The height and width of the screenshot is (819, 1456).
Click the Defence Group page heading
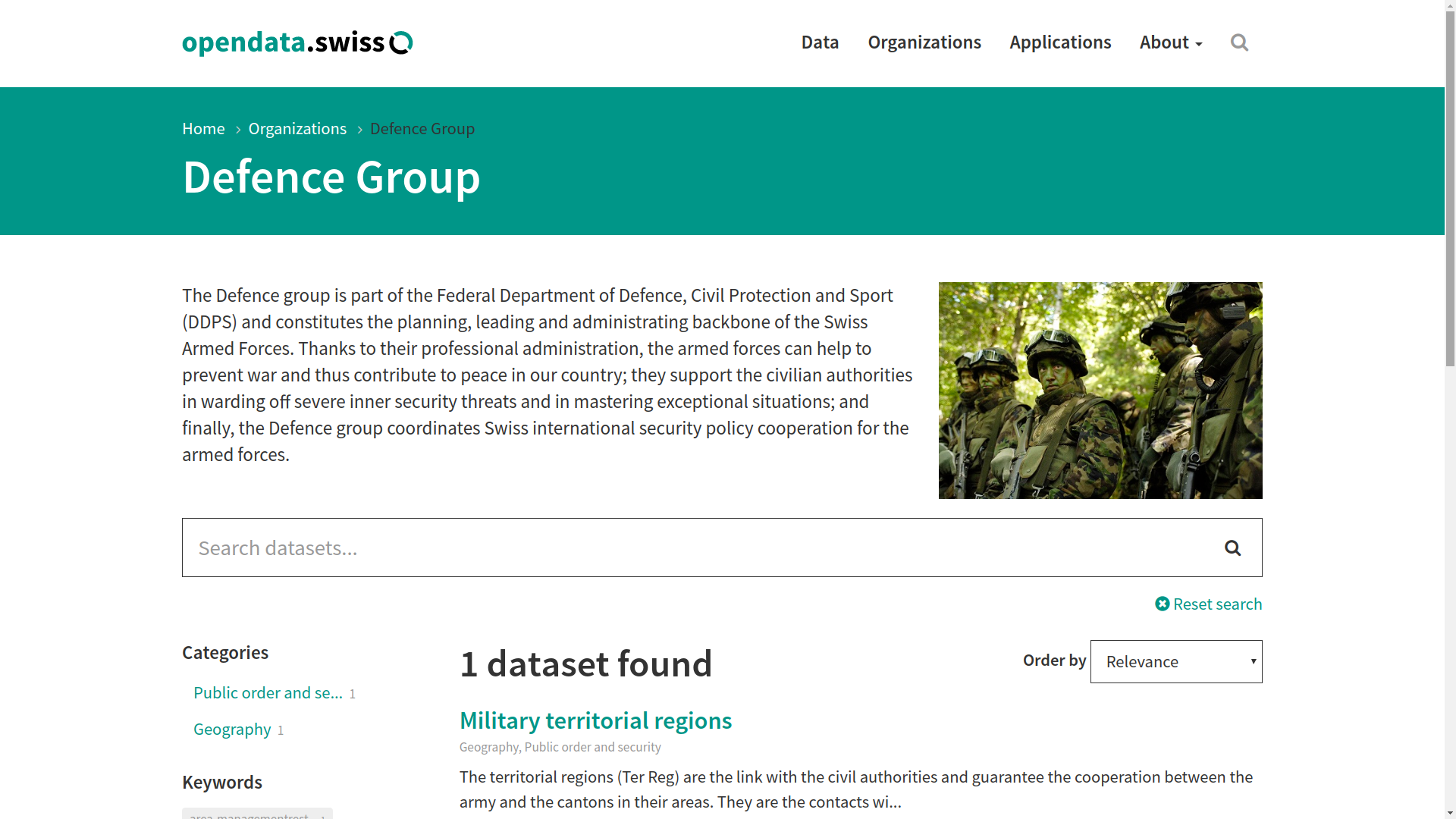click(331, 177)
